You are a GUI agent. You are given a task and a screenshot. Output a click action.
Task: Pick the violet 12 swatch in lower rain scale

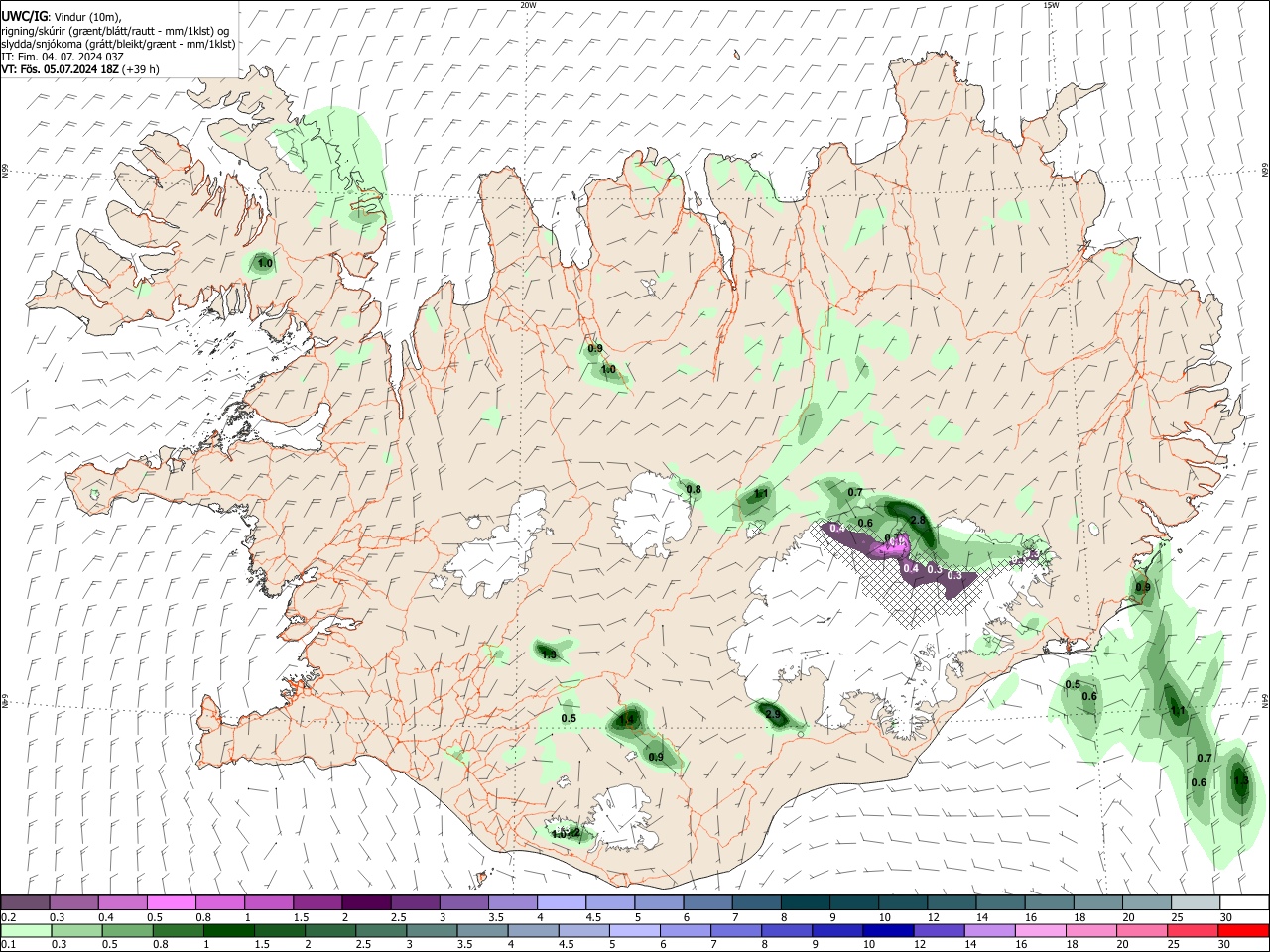(939, 930)
